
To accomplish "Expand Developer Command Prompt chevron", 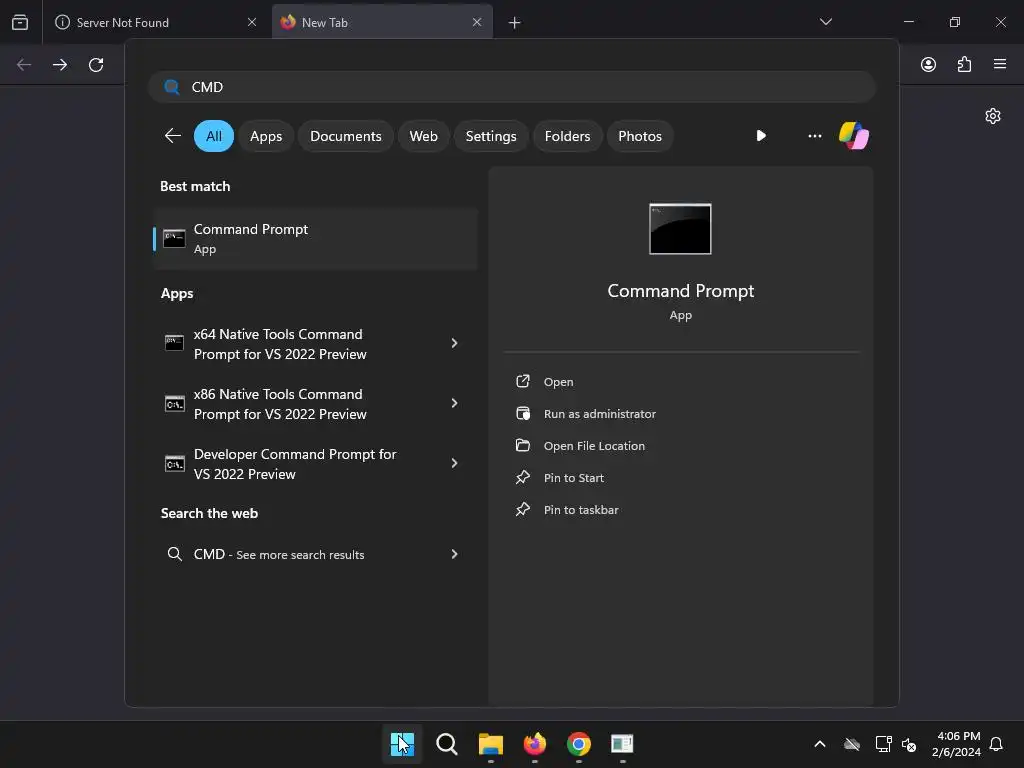I will click(x=455, y=463).
